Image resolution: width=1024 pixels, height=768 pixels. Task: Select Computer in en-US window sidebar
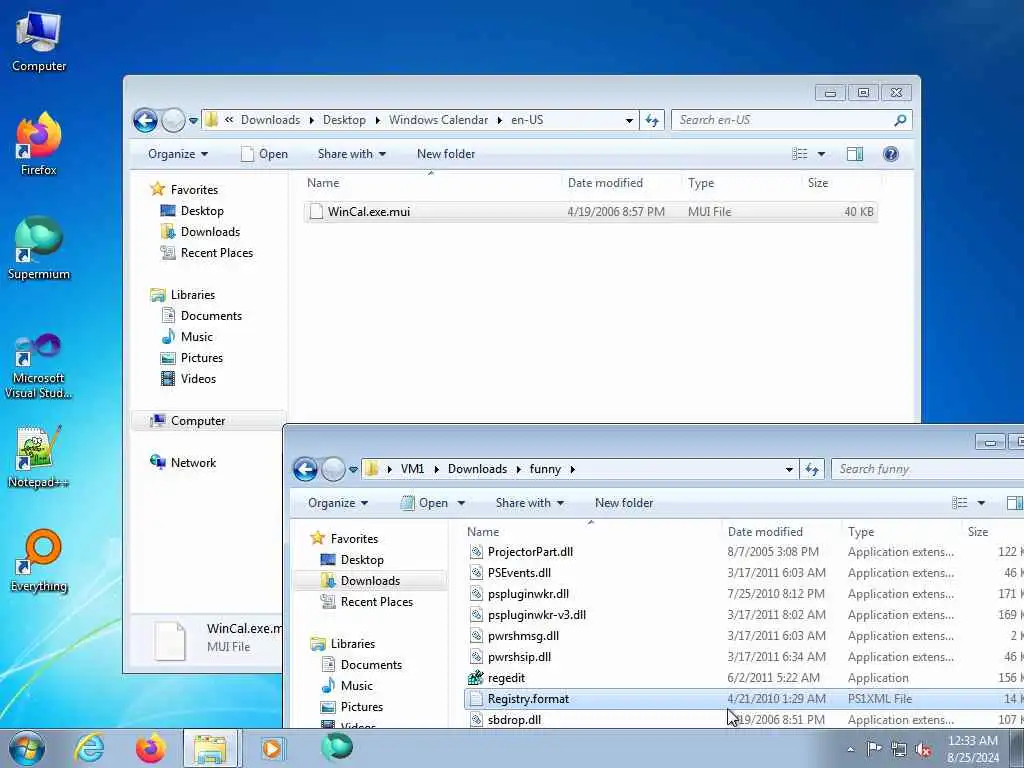click(x=197, y=421)
